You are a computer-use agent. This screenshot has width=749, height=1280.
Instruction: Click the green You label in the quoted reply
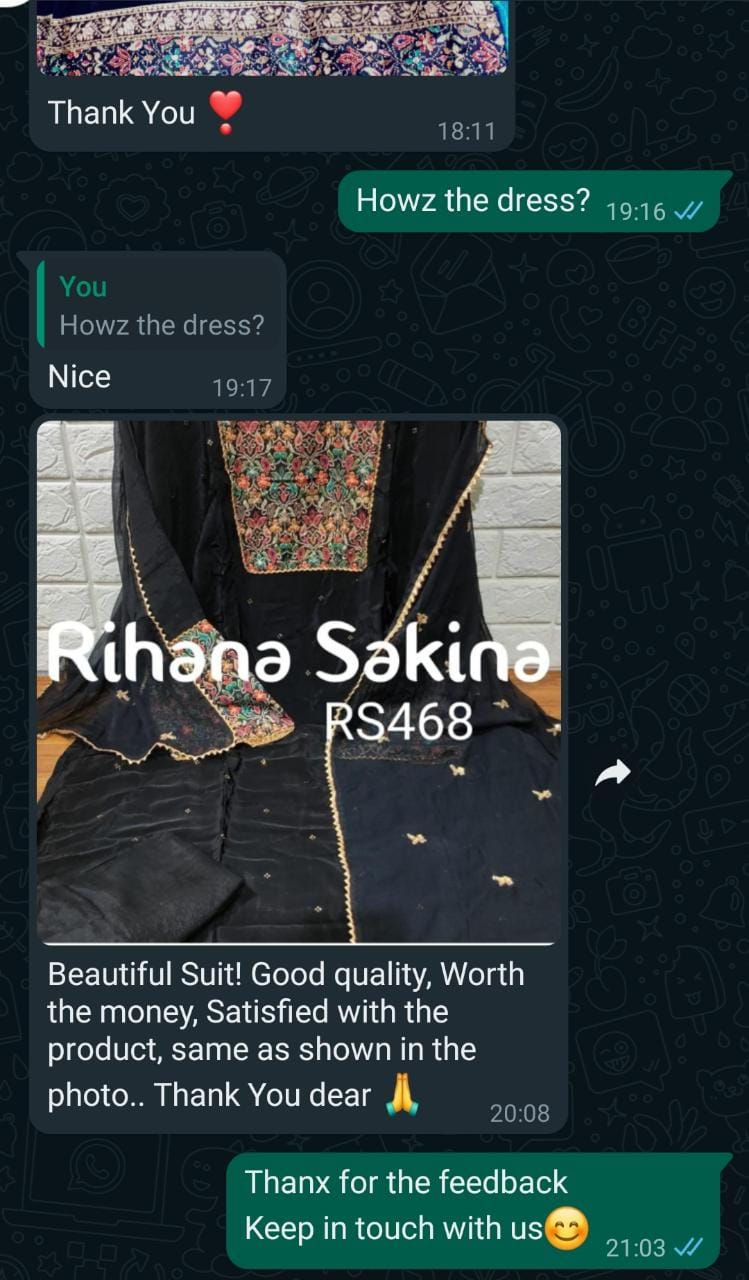(83, 287)
